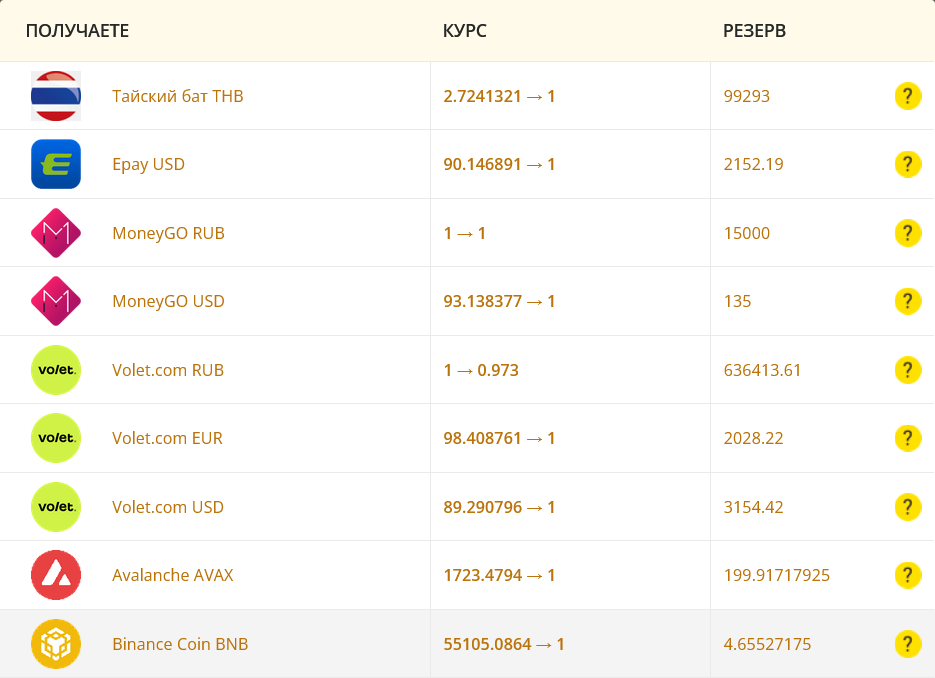Show reserve help for Binance Coin BNB
Screen dimensions: 935x678
tap(908, 644)
